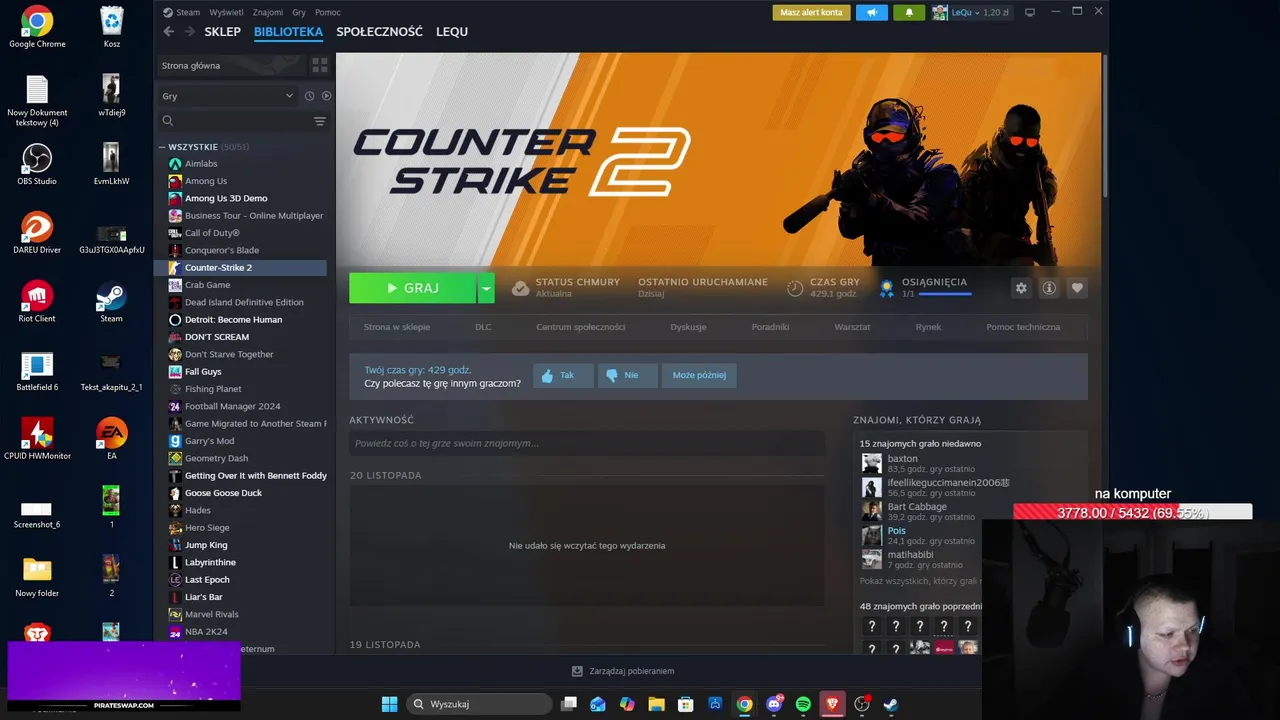Click the Steam window vertical scrollbar
Screen dimensions: 1280x720
point(1104,125)
